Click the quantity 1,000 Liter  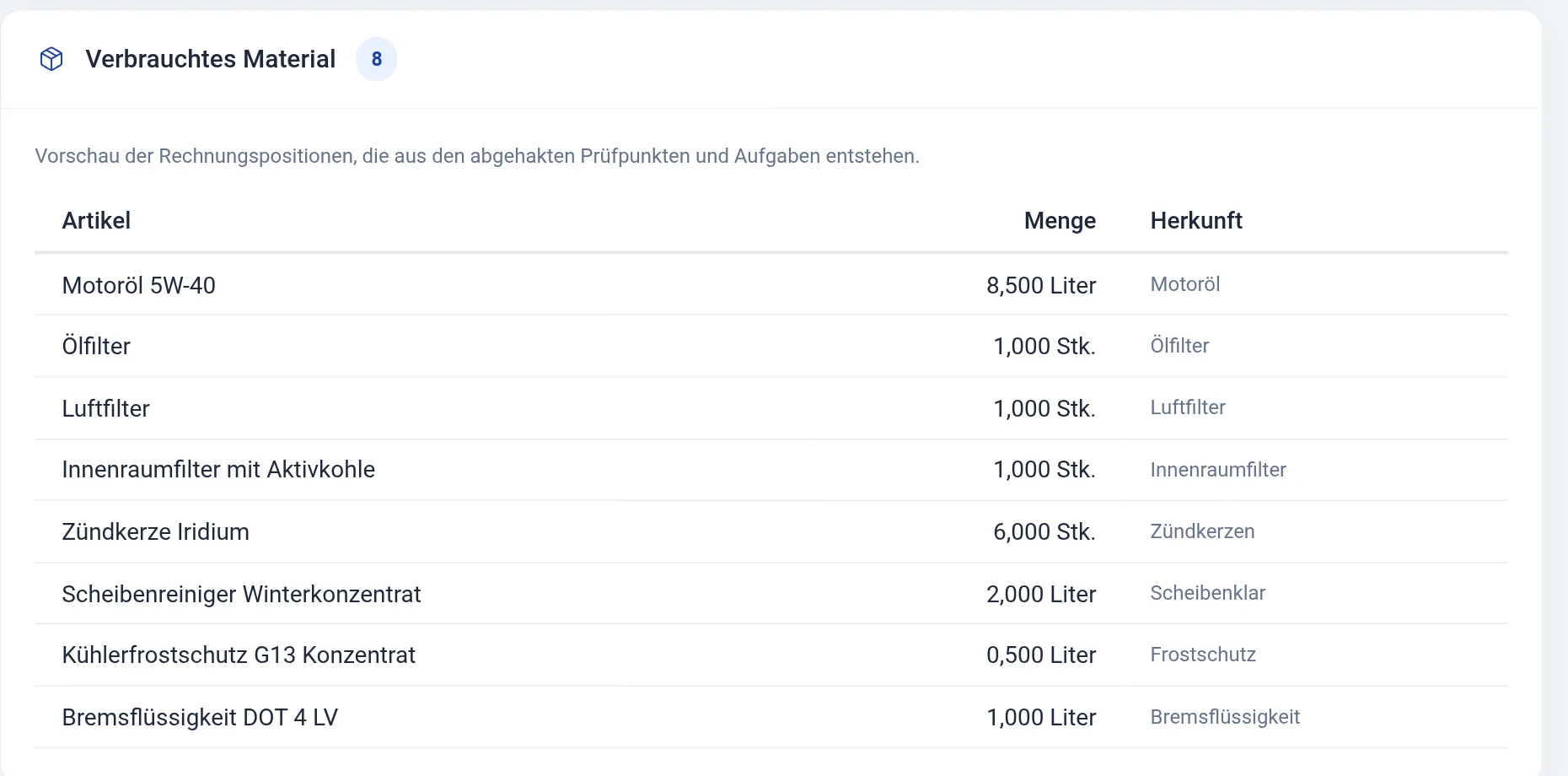point(1041,717)
